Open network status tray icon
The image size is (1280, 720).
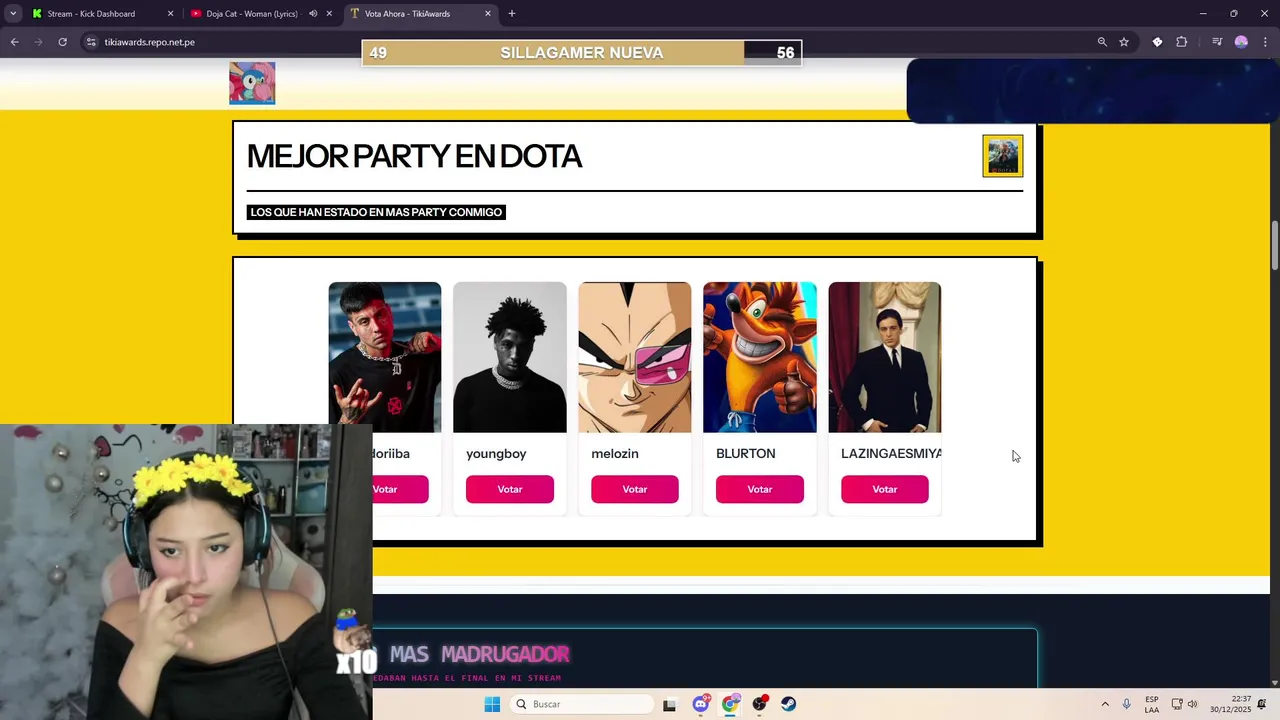click(1177, 704)
